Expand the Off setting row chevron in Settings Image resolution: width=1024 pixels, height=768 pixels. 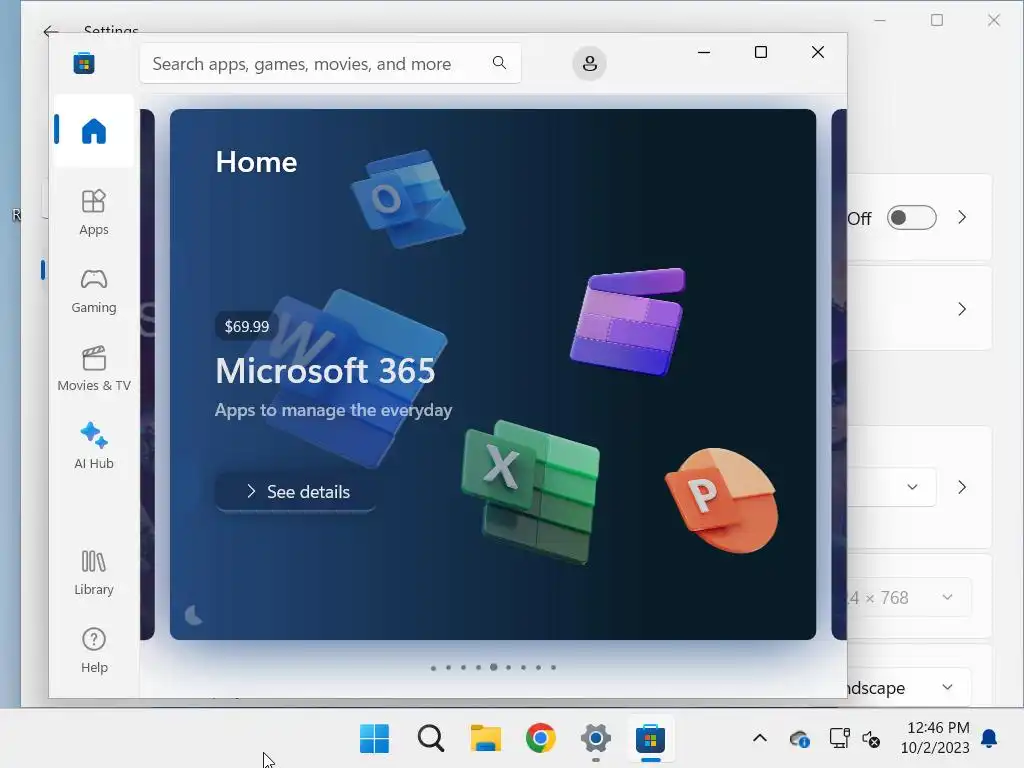[x=962, y=217]
